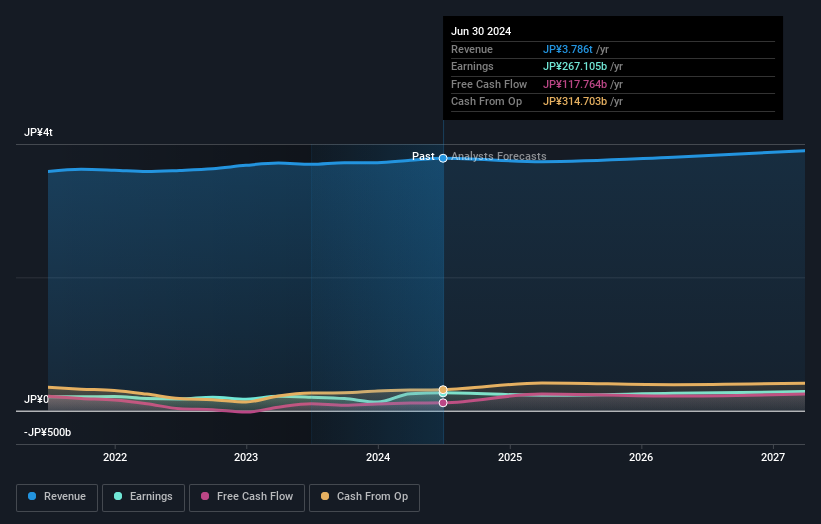Click the Cash From Op label in tooltip
Viewport: 821px width, 524px height.
tap(486, 102)
